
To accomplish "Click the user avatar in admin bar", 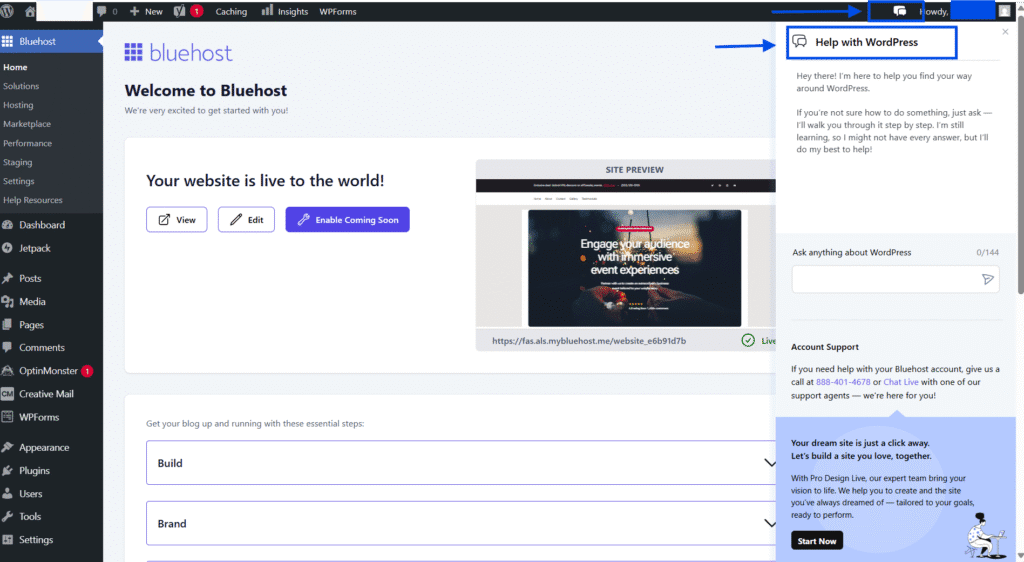I will 1004,11.
